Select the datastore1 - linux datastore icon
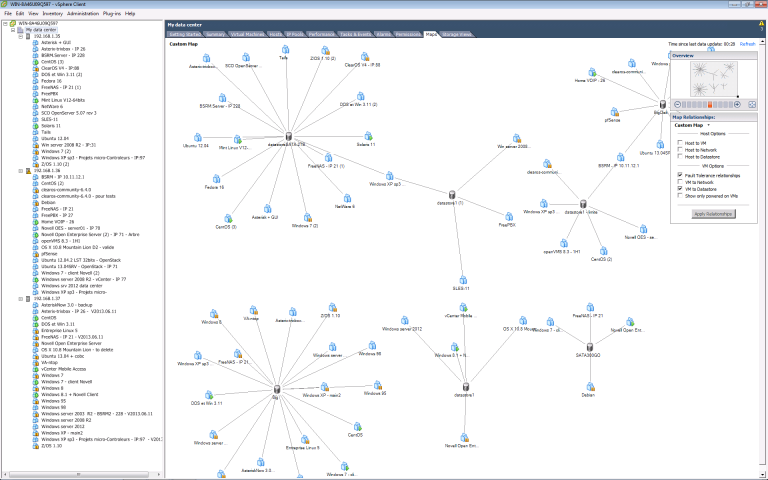Image resolution: width=768 pixels, height=480 pixels. coord(583,204)
